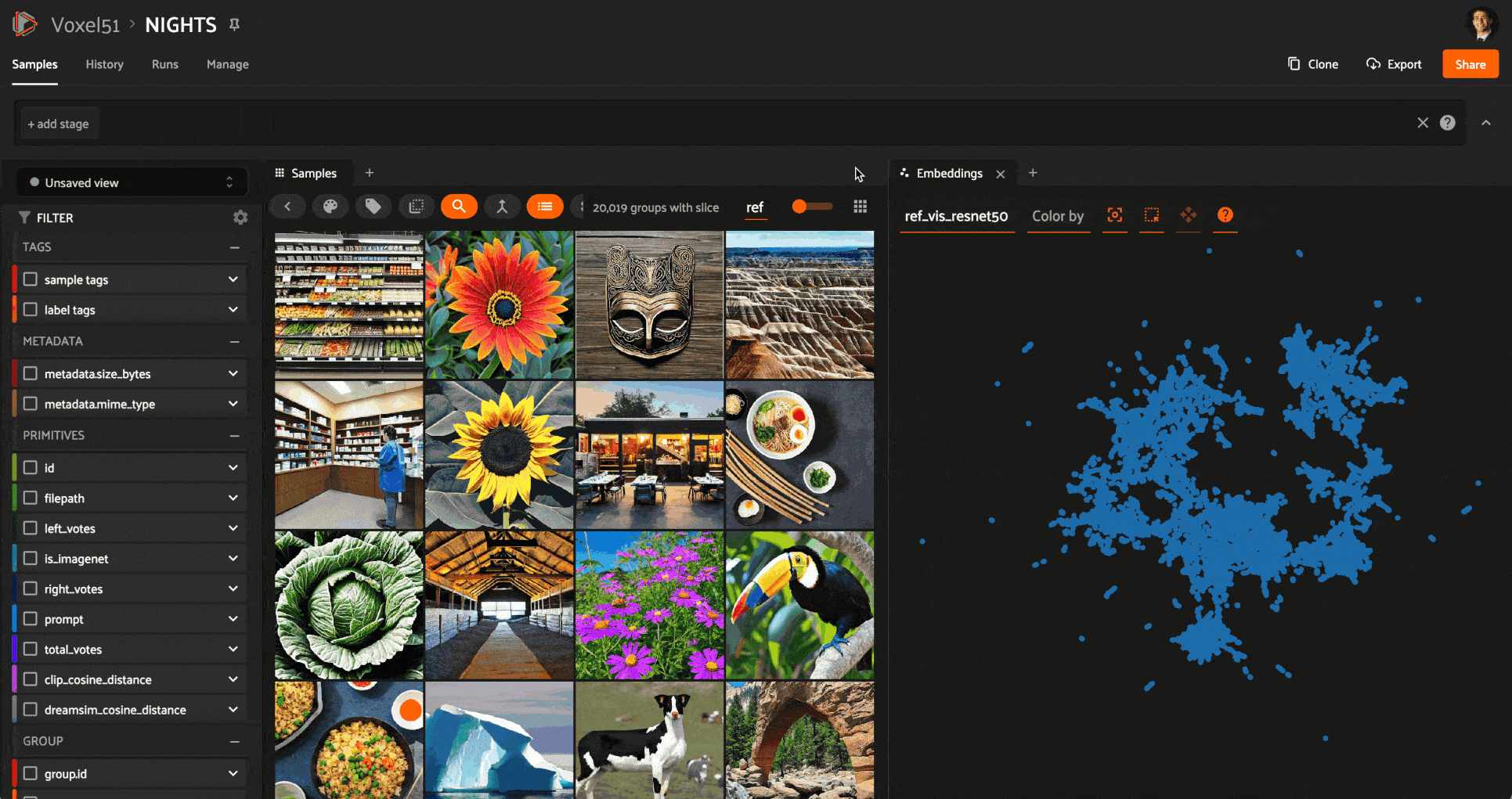Click the Clone button
Viewport: 1512px width, 799px height.
(1313, 64)
